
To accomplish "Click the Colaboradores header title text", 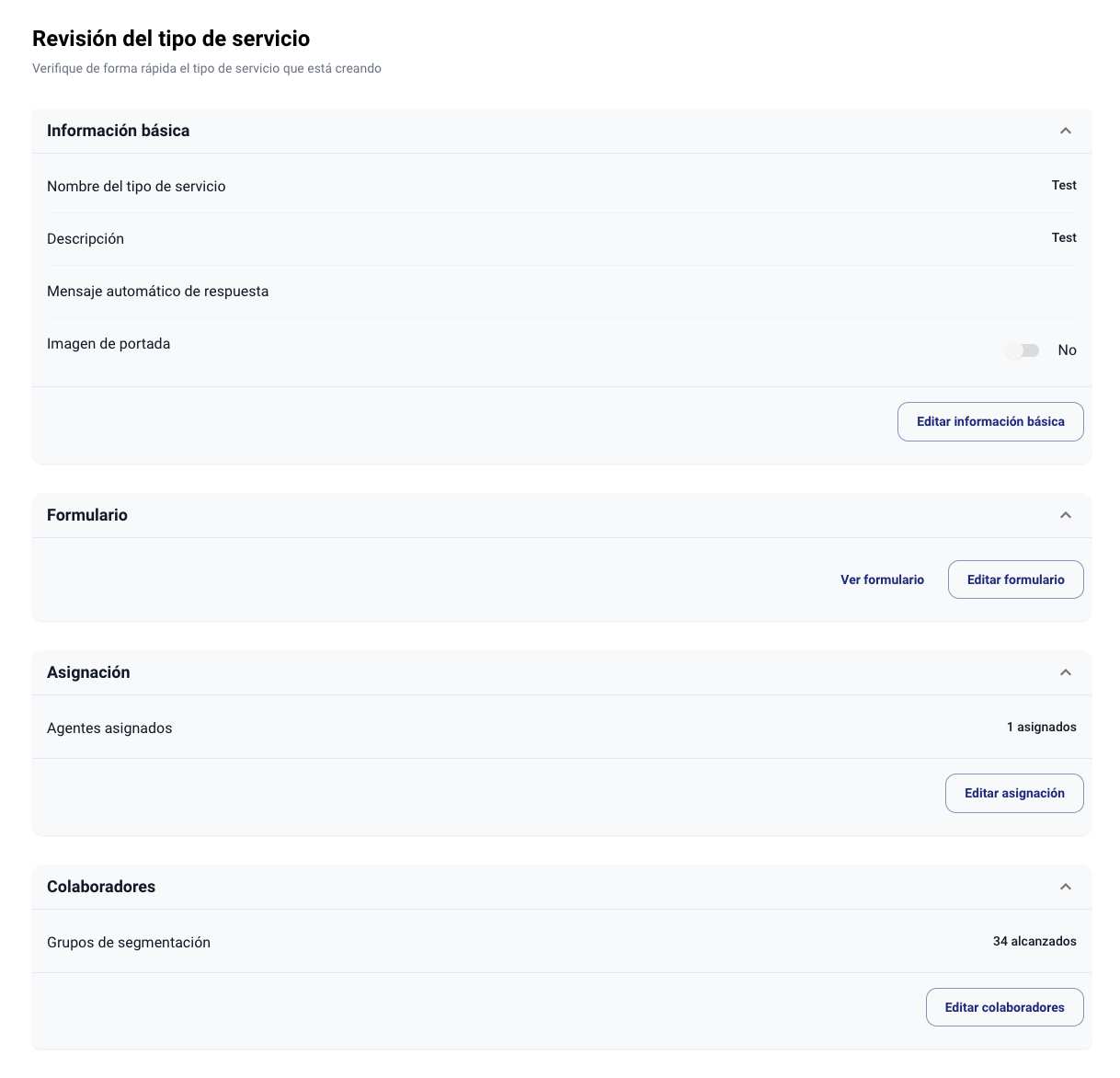I will click(x=101, y=887).
